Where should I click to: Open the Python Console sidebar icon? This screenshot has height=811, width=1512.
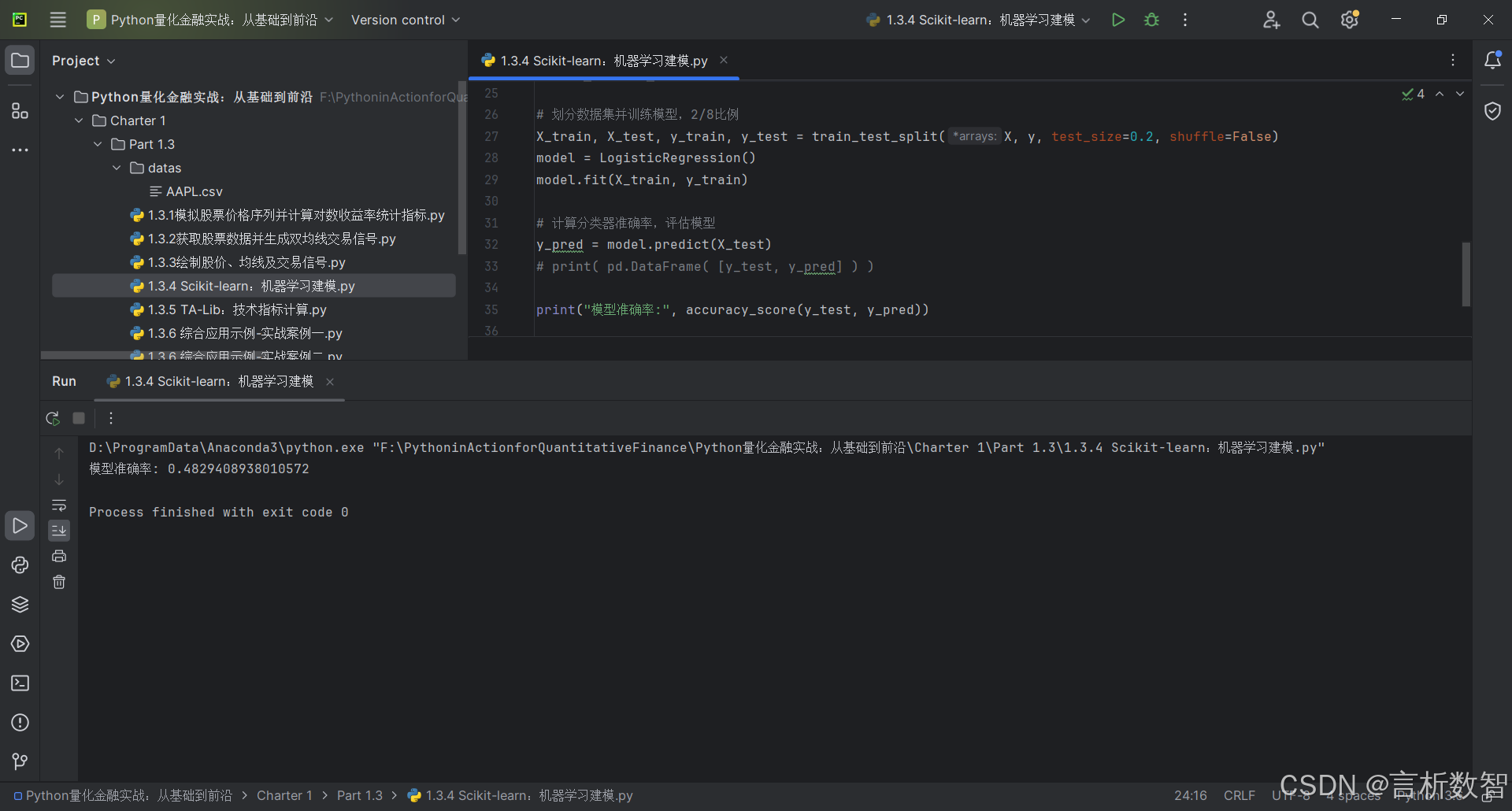20,565
